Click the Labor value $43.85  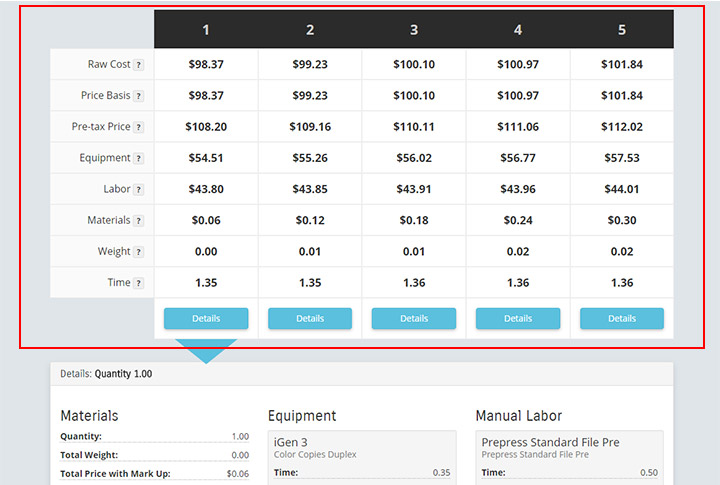coord(310,189)
